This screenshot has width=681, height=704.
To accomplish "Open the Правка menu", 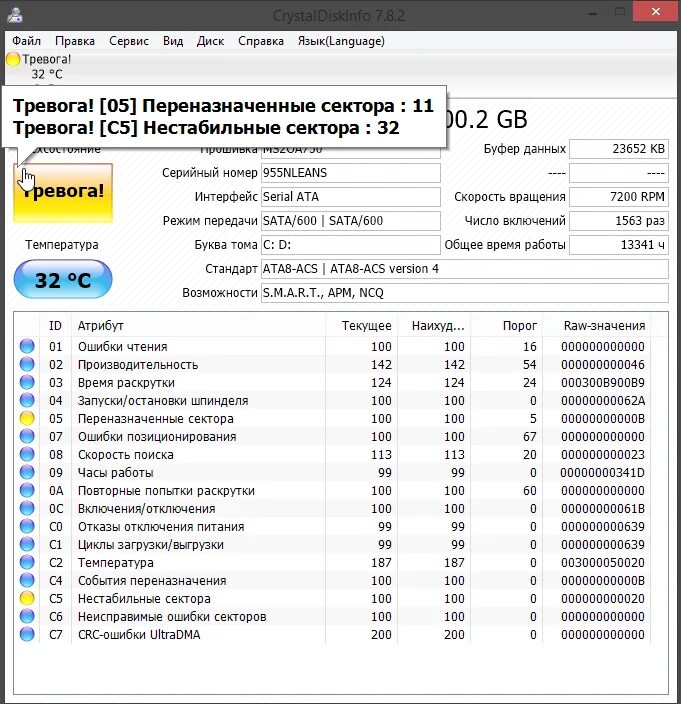I will (75, 41).
